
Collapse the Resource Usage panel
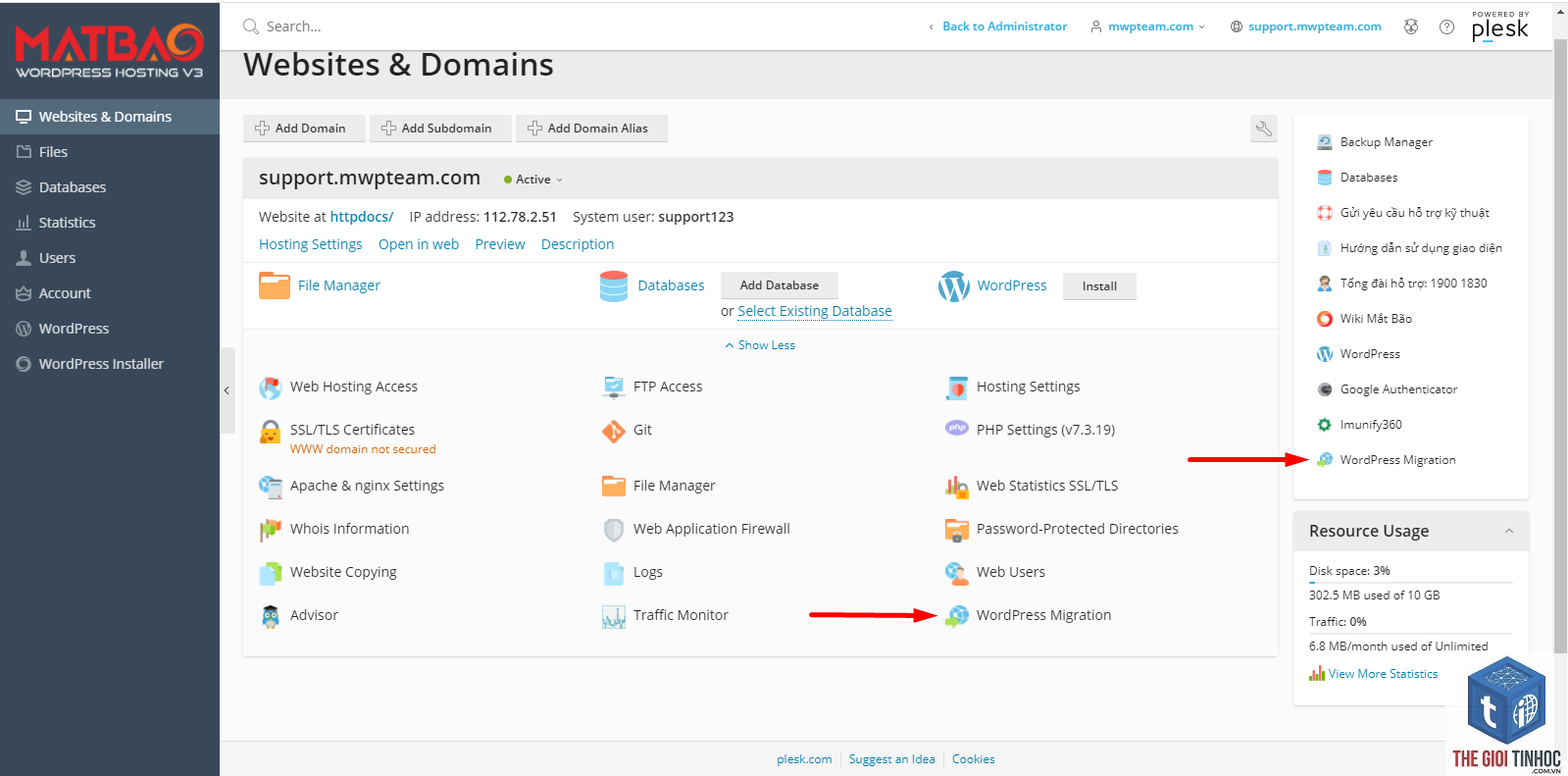click(1509, 531)
